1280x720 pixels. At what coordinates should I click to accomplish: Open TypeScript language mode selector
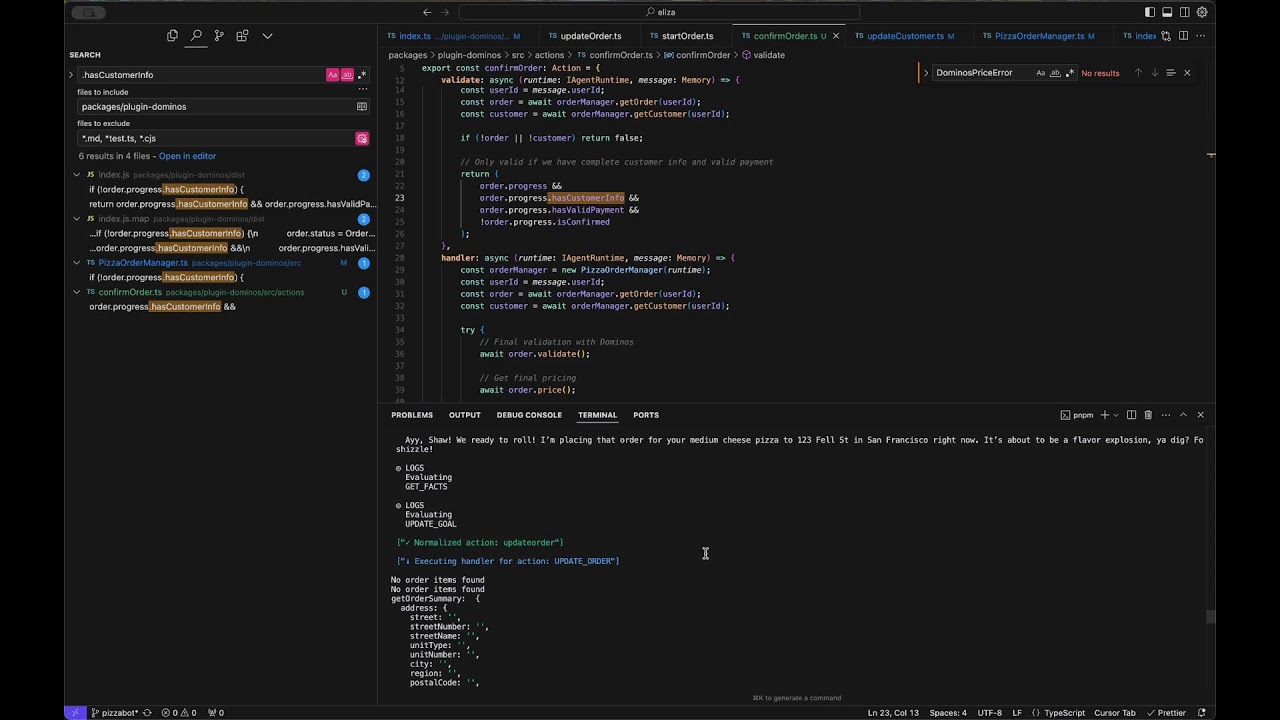click(x=1064, y=713)
